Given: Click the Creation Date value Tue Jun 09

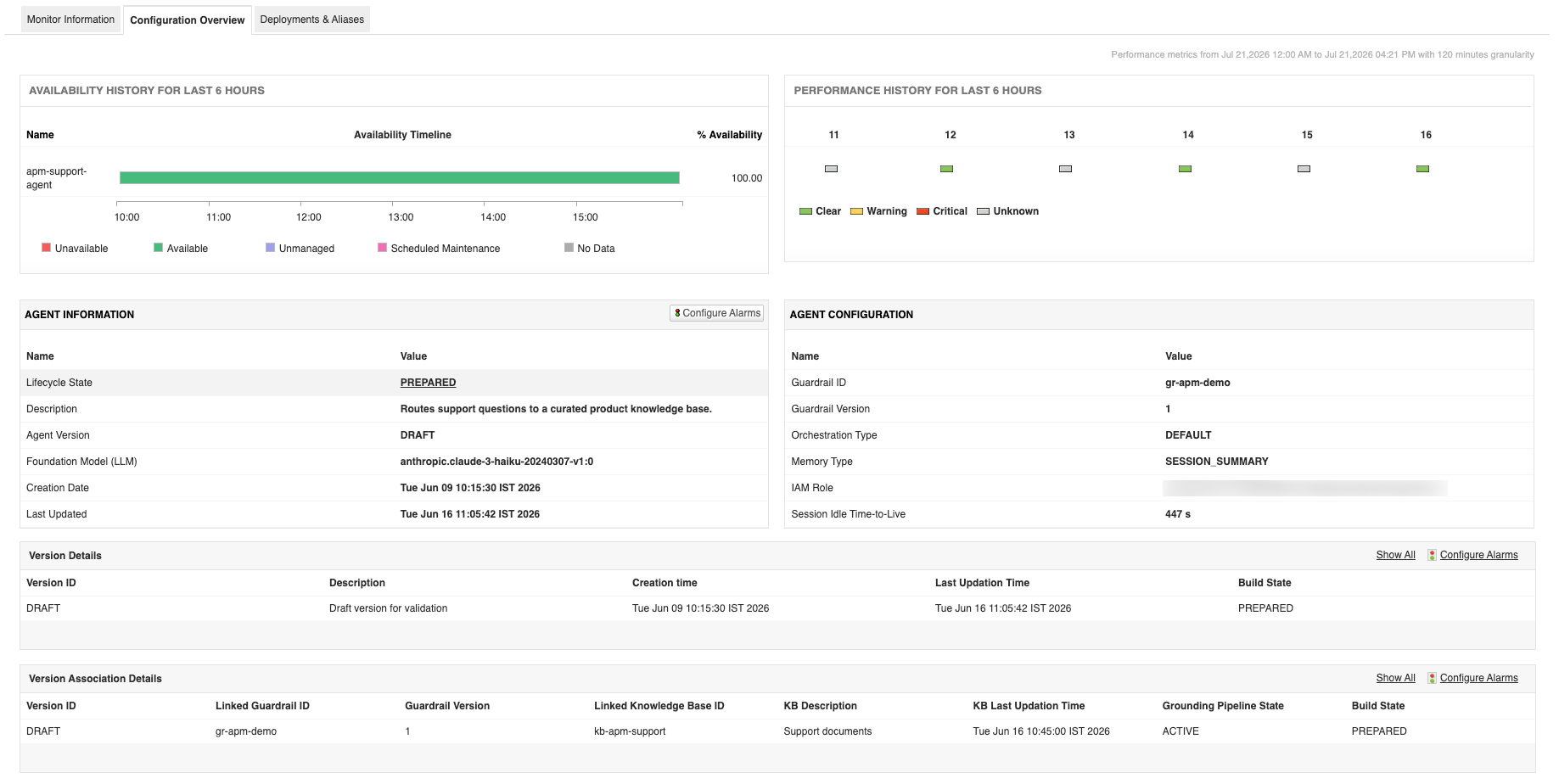Looking at the screenshot, I should [x=470, y=488].
